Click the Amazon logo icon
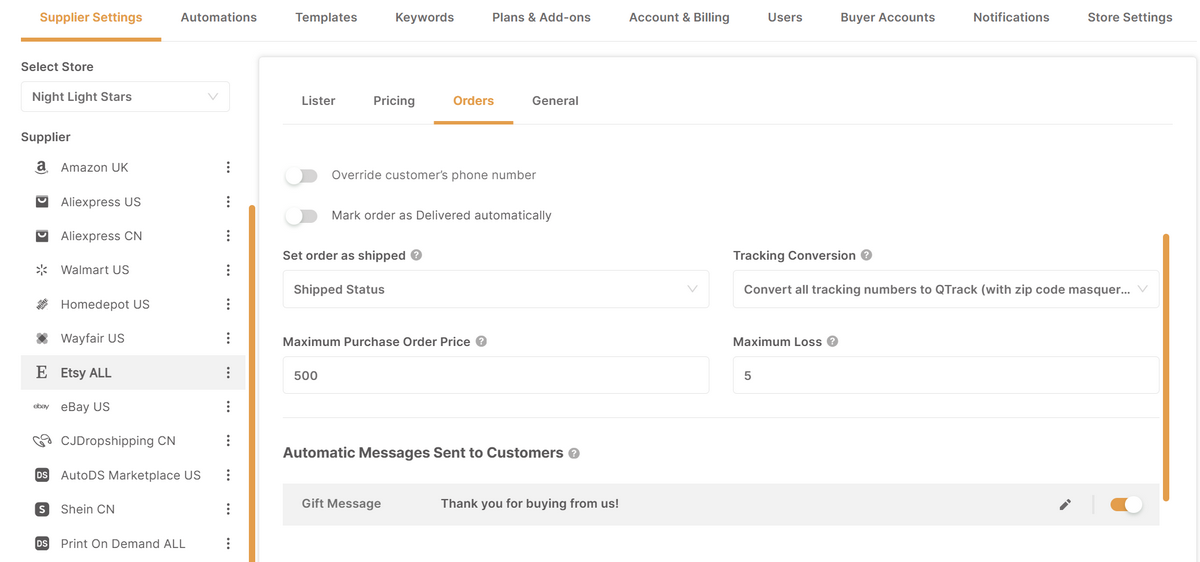 pos(41,168)
